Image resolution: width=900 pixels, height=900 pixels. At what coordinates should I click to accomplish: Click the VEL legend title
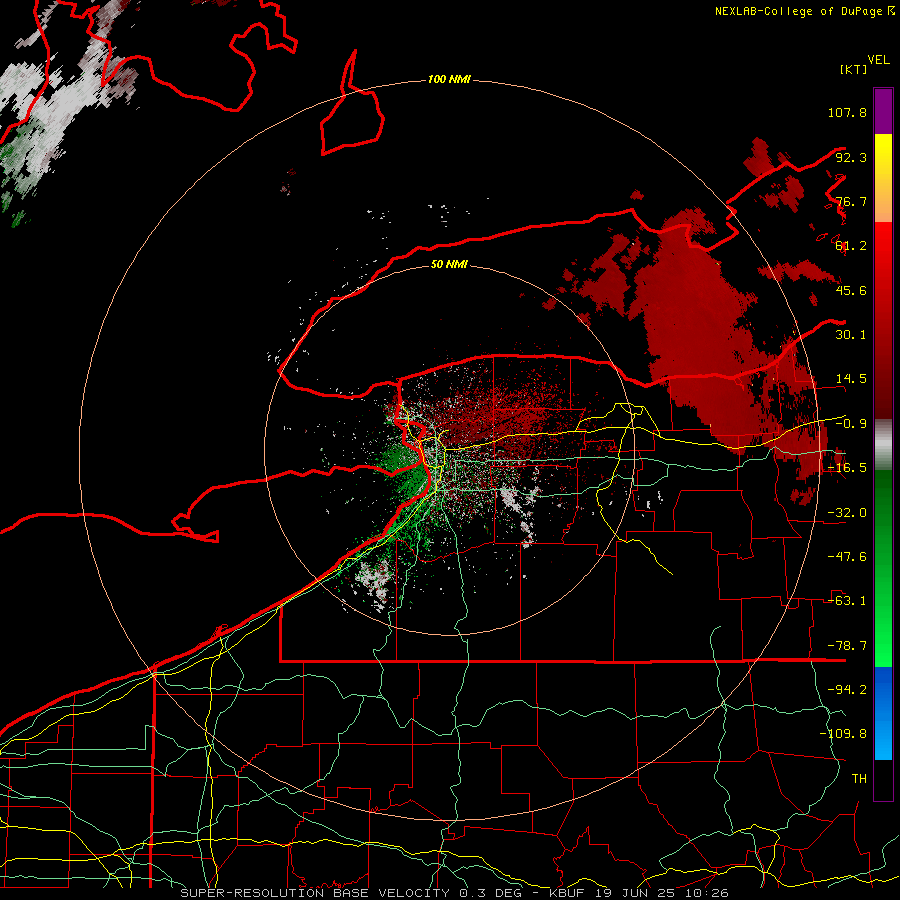tap(878, 60)
